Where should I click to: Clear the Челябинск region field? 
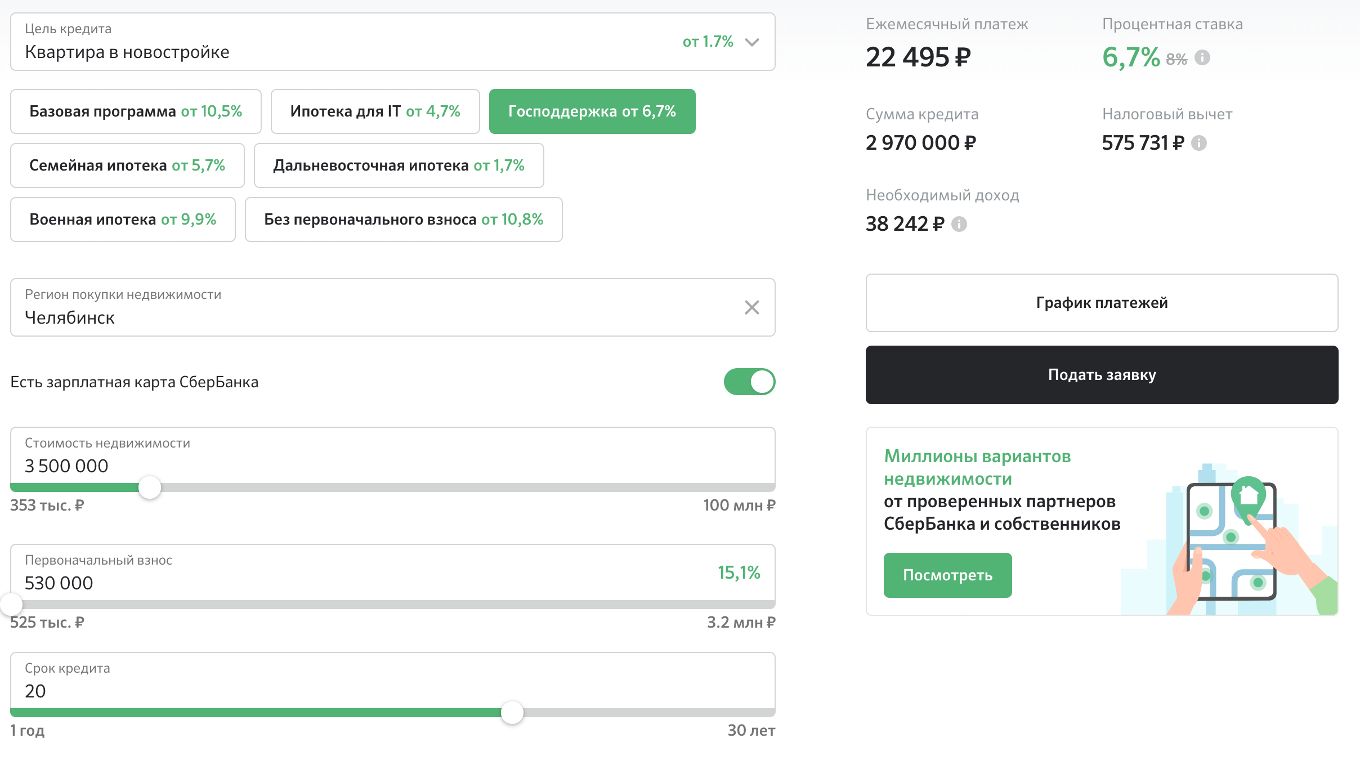pos(752,308)
